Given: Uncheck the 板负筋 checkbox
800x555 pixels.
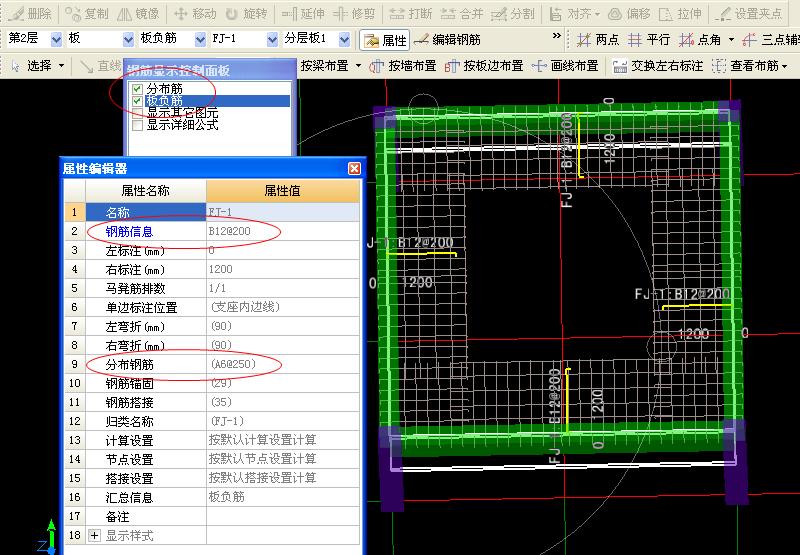Looking at the screenshot, I should (137, 101).
